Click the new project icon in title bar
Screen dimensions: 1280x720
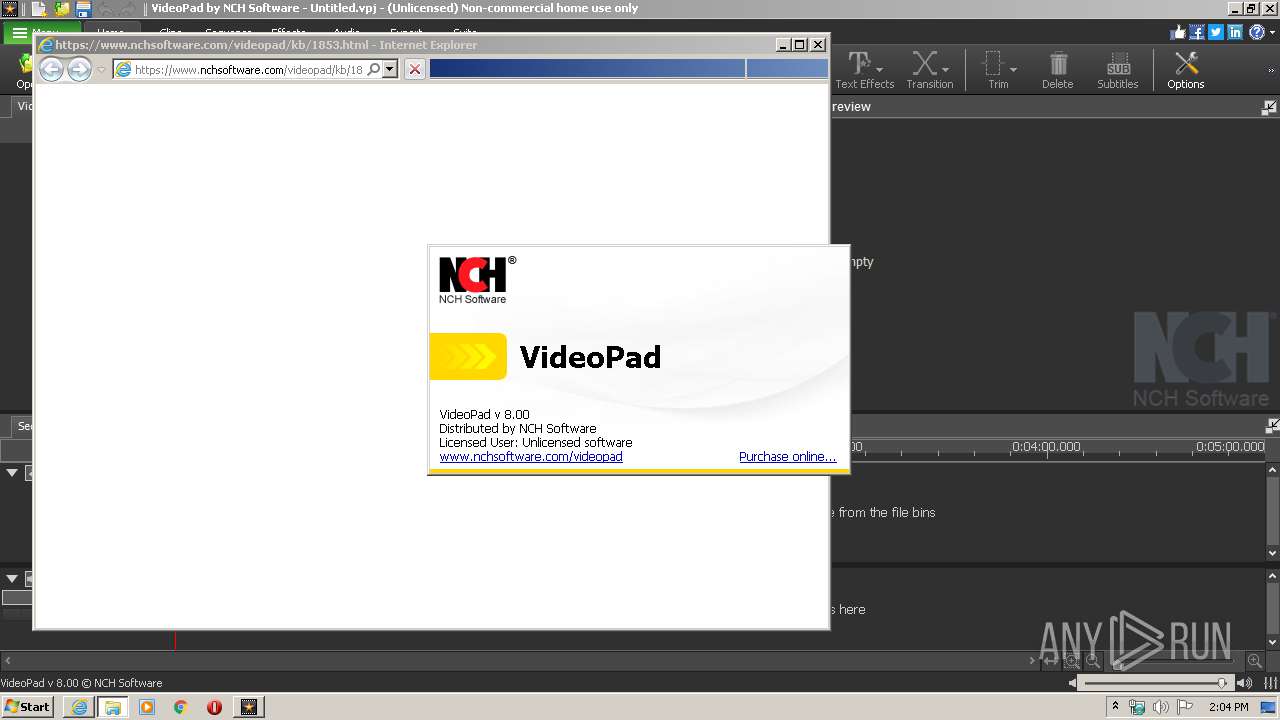pos(39,9)
